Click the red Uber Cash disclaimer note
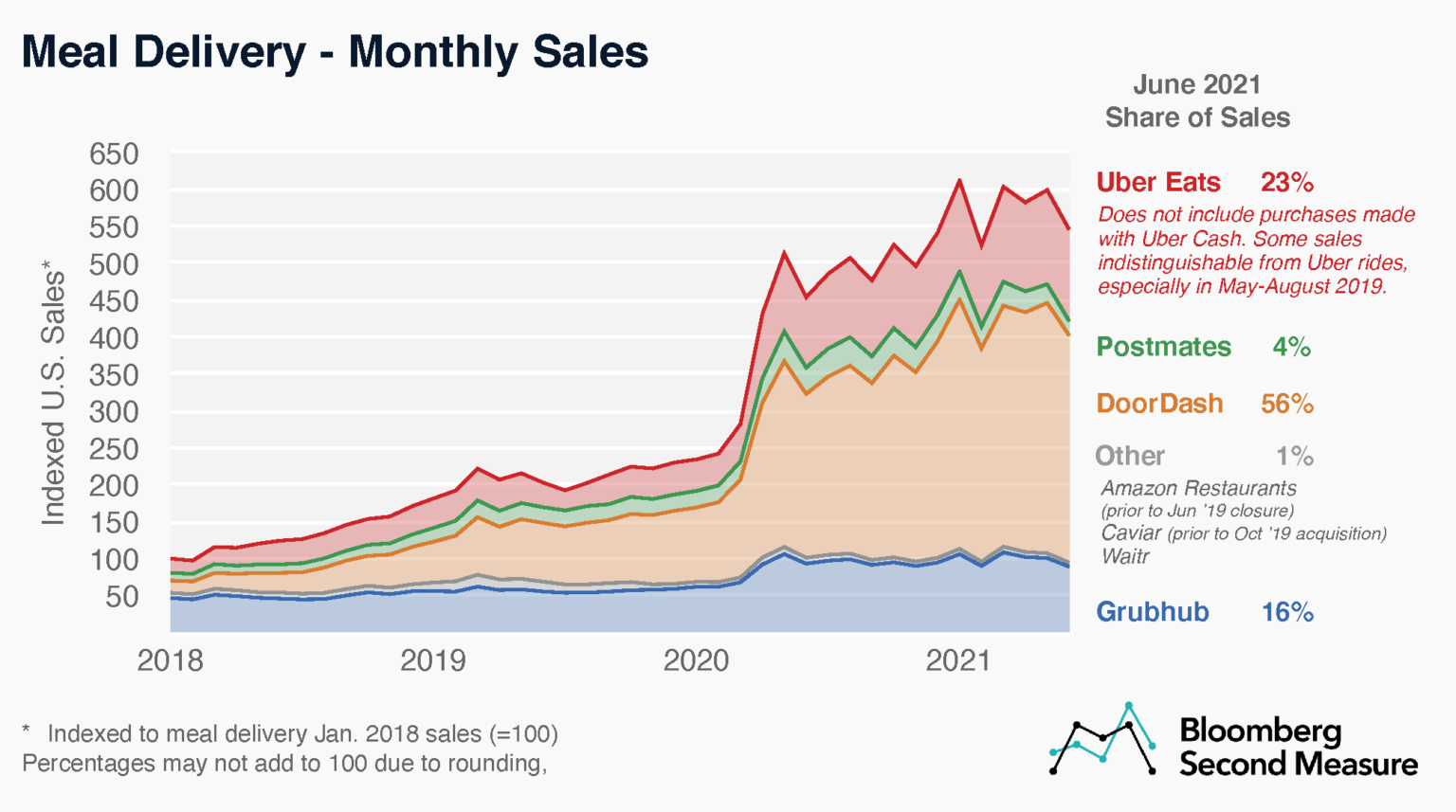 click(x=1256, y=250)
